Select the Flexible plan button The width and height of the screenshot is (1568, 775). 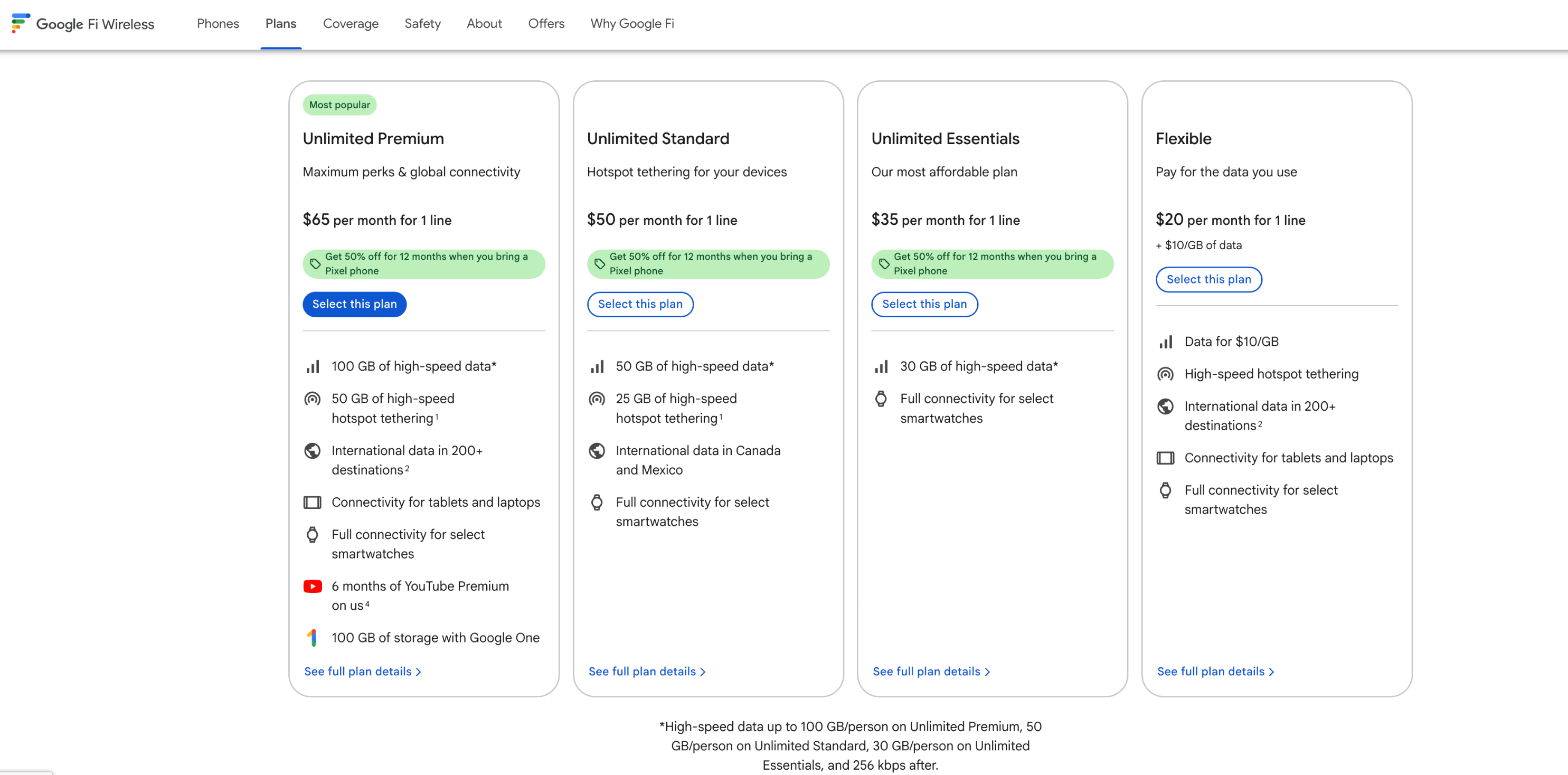[x=1208, y=279]
